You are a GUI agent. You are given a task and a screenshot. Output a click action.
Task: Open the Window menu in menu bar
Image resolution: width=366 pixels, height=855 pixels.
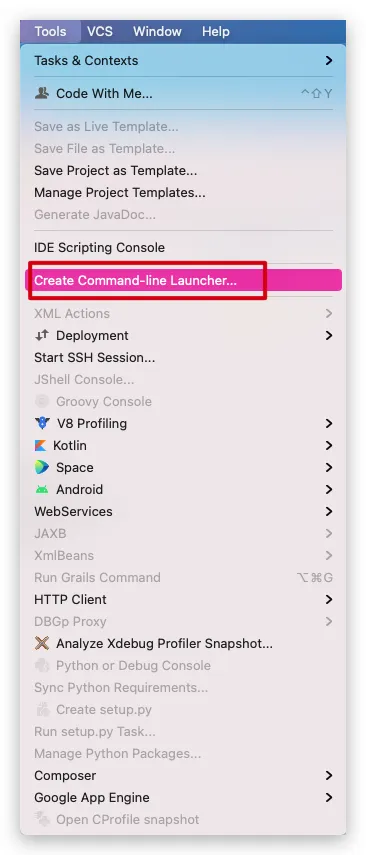coord(157,32)
